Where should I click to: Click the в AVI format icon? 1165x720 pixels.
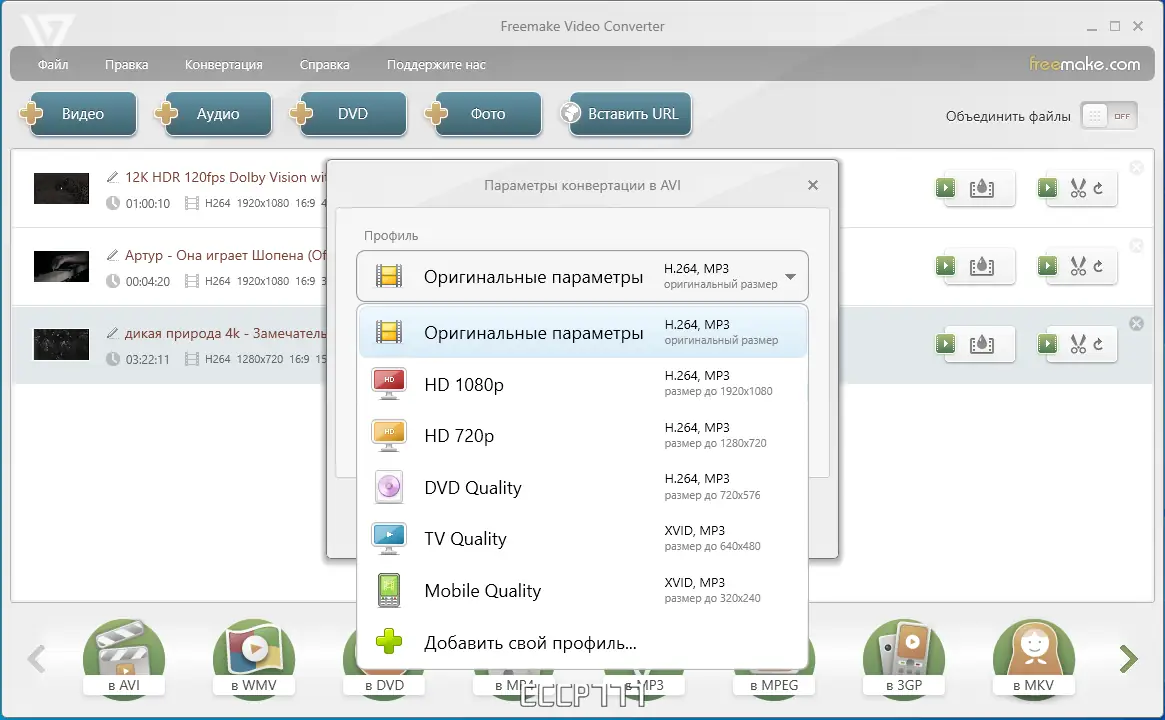(x=123, y=658)
